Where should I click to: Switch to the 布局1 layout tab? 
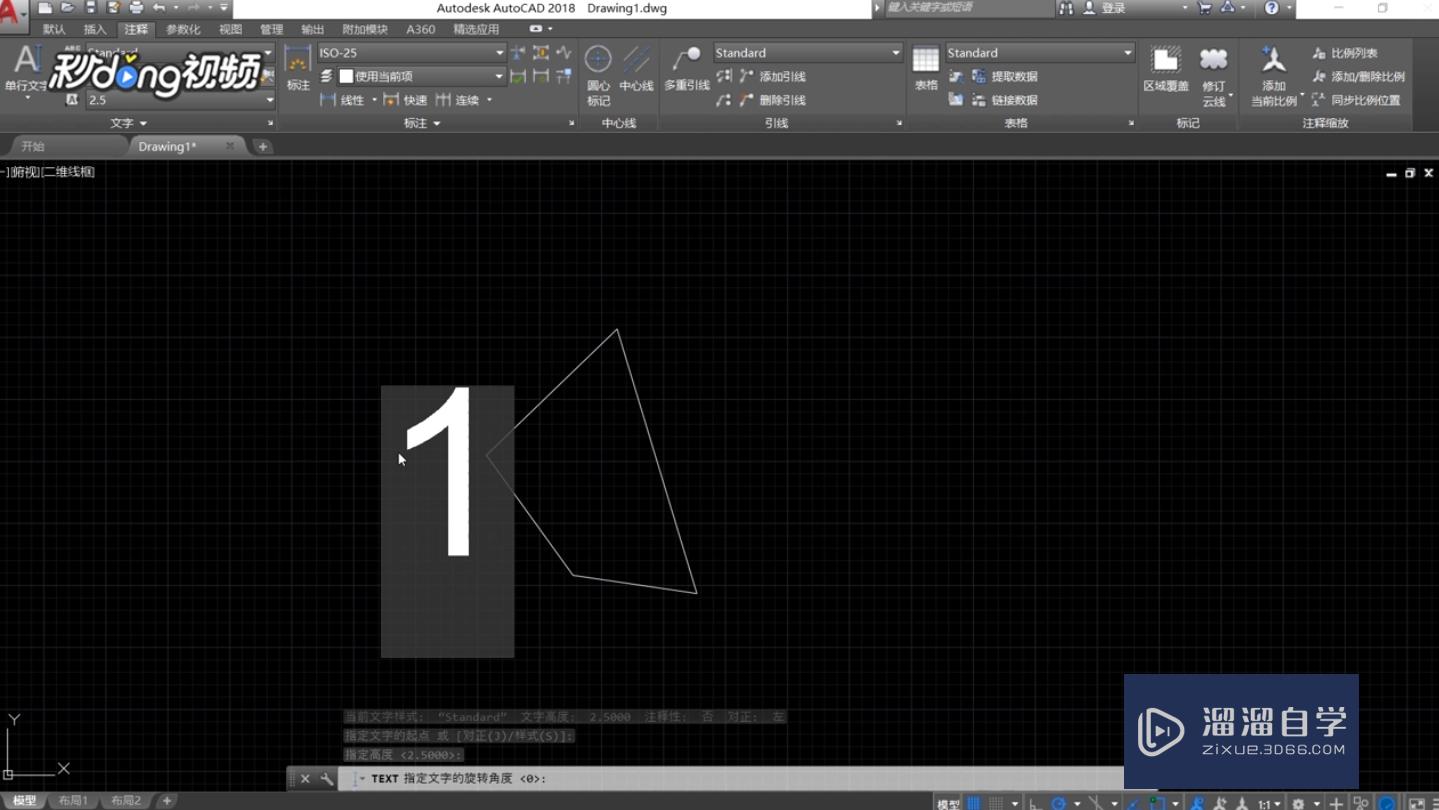(73, 801)
